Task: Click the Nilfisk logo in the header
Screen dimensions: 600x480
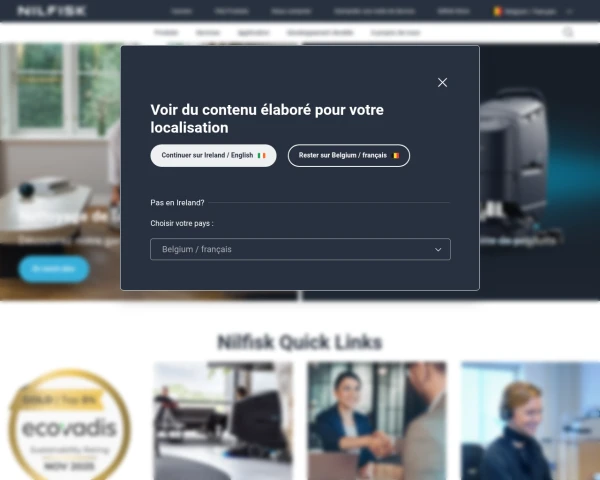Action: (52, 11)
